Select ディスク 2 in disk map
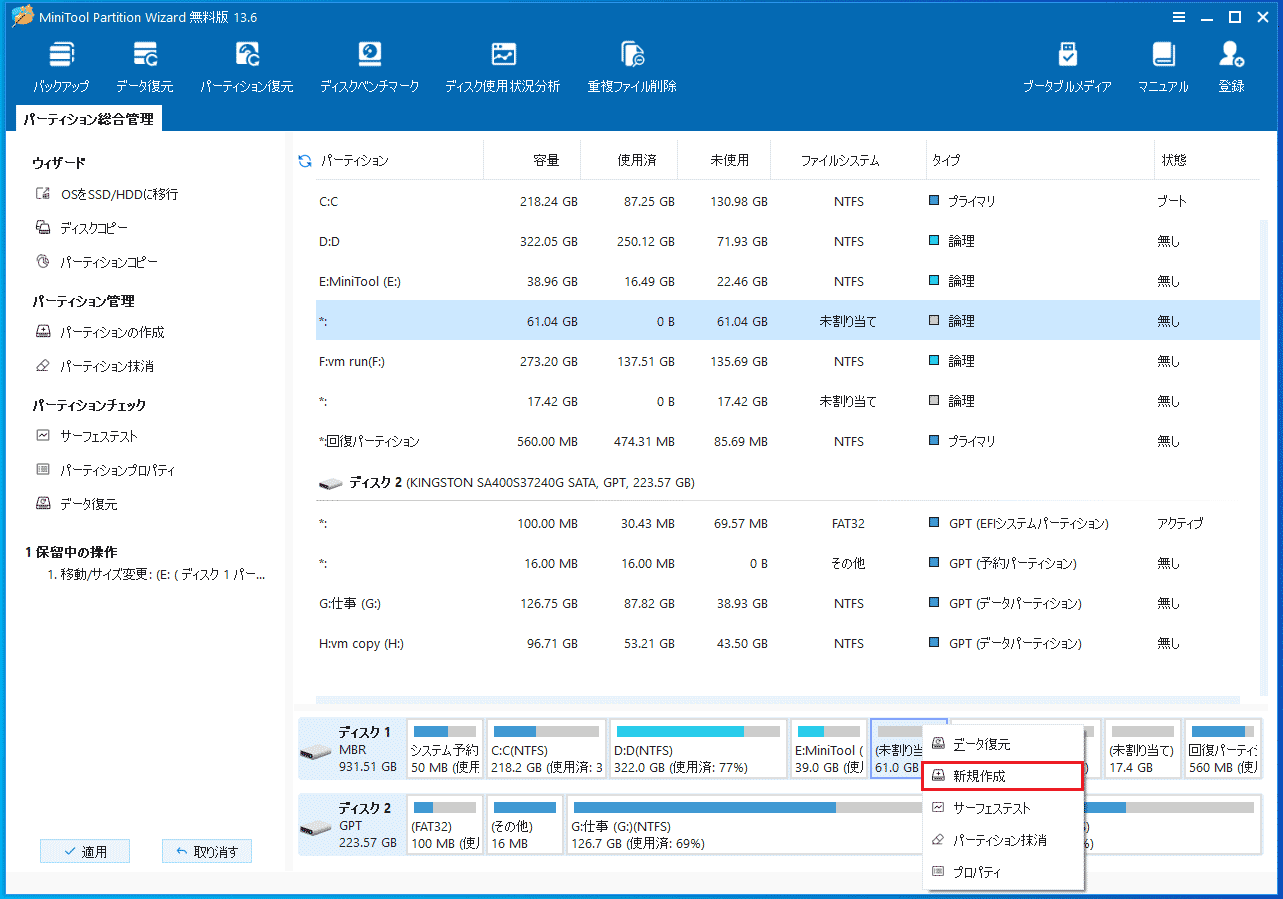 [352, 825]
